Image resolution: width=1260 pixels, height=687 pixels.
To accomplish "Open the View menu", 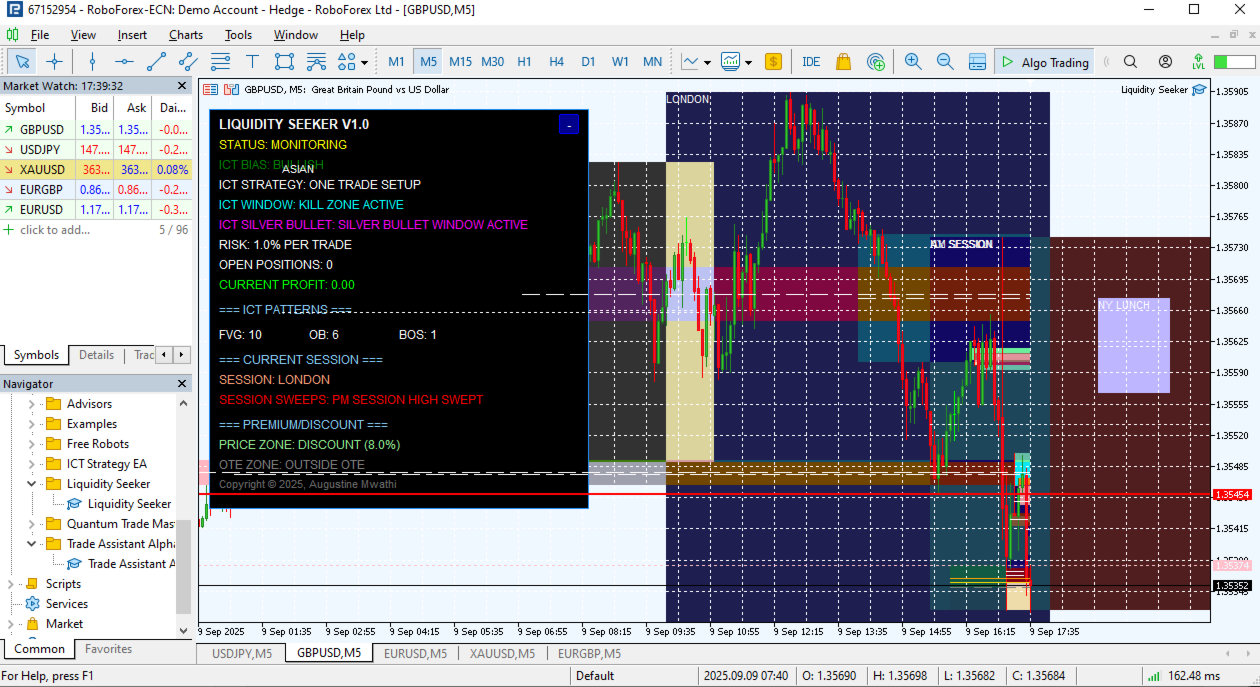I will tap(83, 34).
